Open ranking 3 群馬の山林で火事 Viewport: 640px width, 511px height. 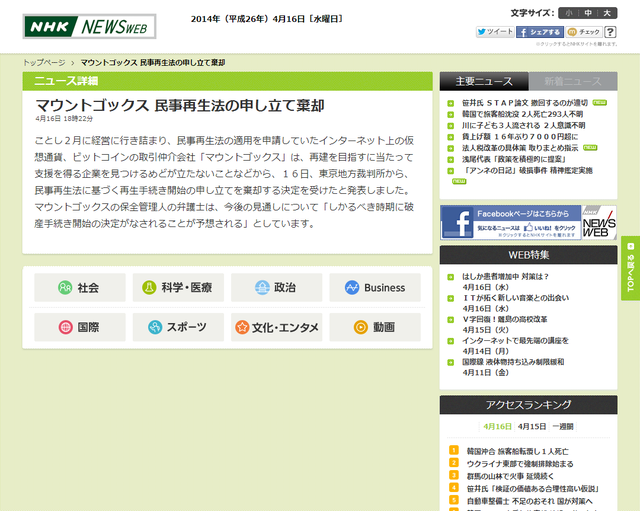(510, 476)
